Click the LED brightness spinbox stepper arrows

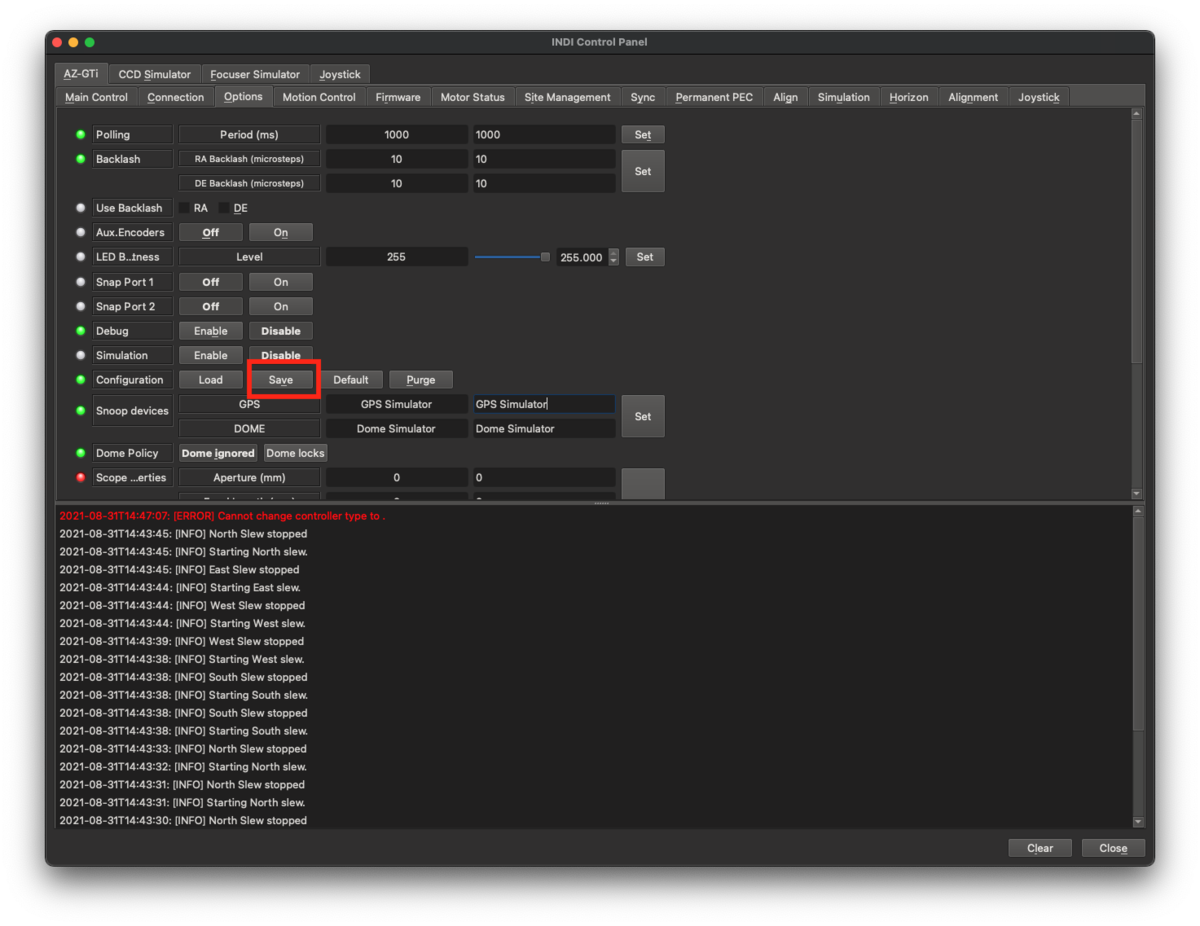[x=614, y=257]
